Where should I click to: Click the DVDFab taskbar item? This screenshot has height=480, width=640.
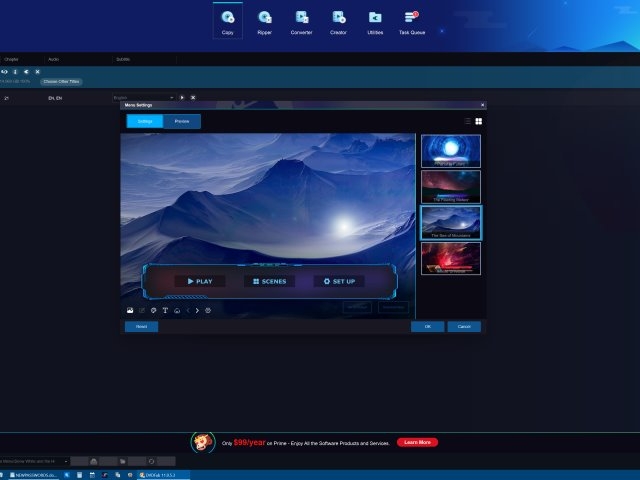(x=155, y=474)
